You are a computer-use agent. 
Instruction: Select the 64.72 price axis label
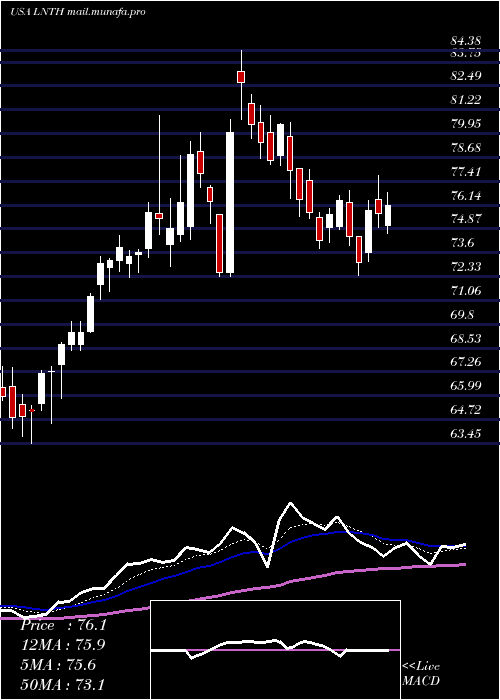[x=466, y=410]
